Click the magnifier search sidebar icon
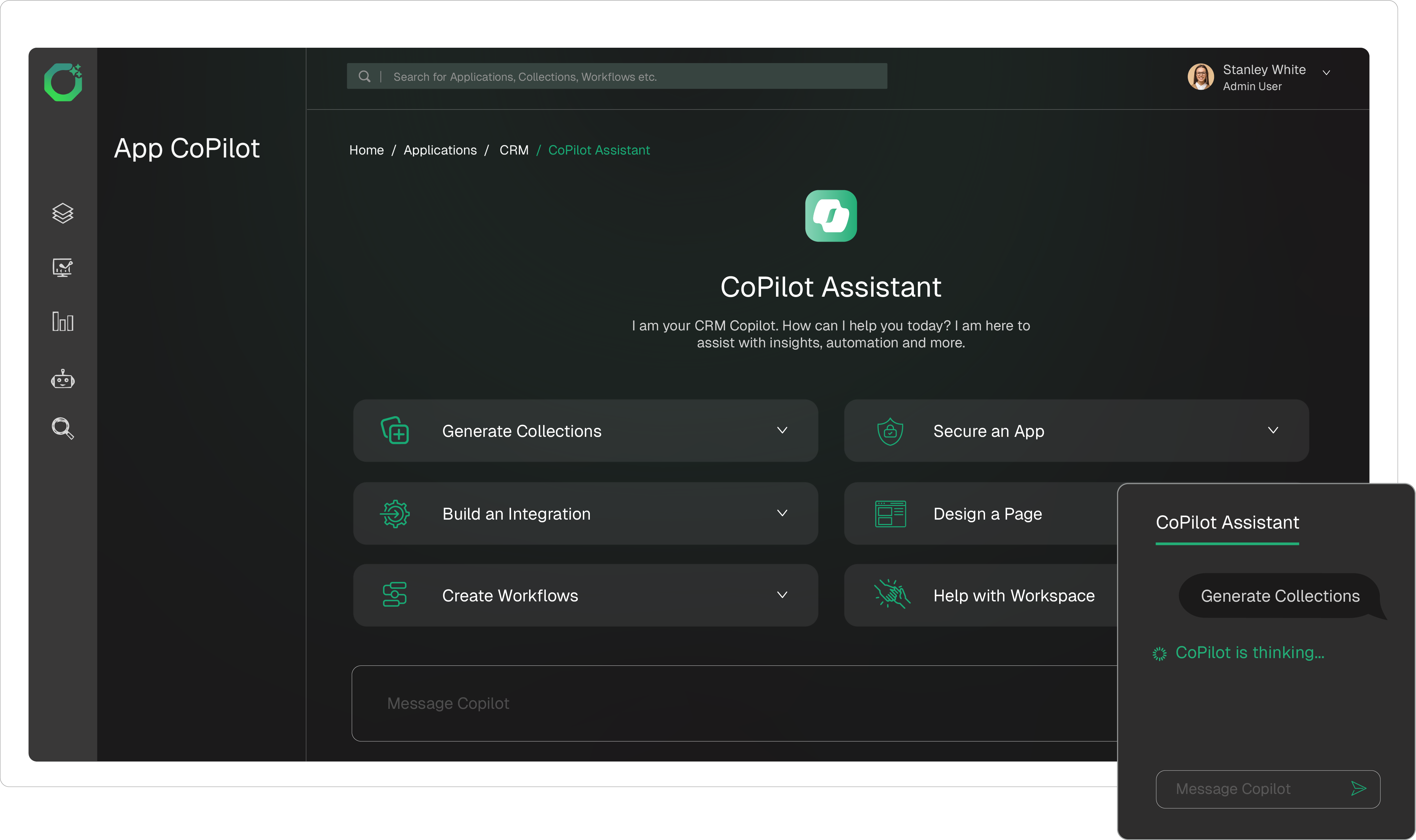 pos(63,429)
